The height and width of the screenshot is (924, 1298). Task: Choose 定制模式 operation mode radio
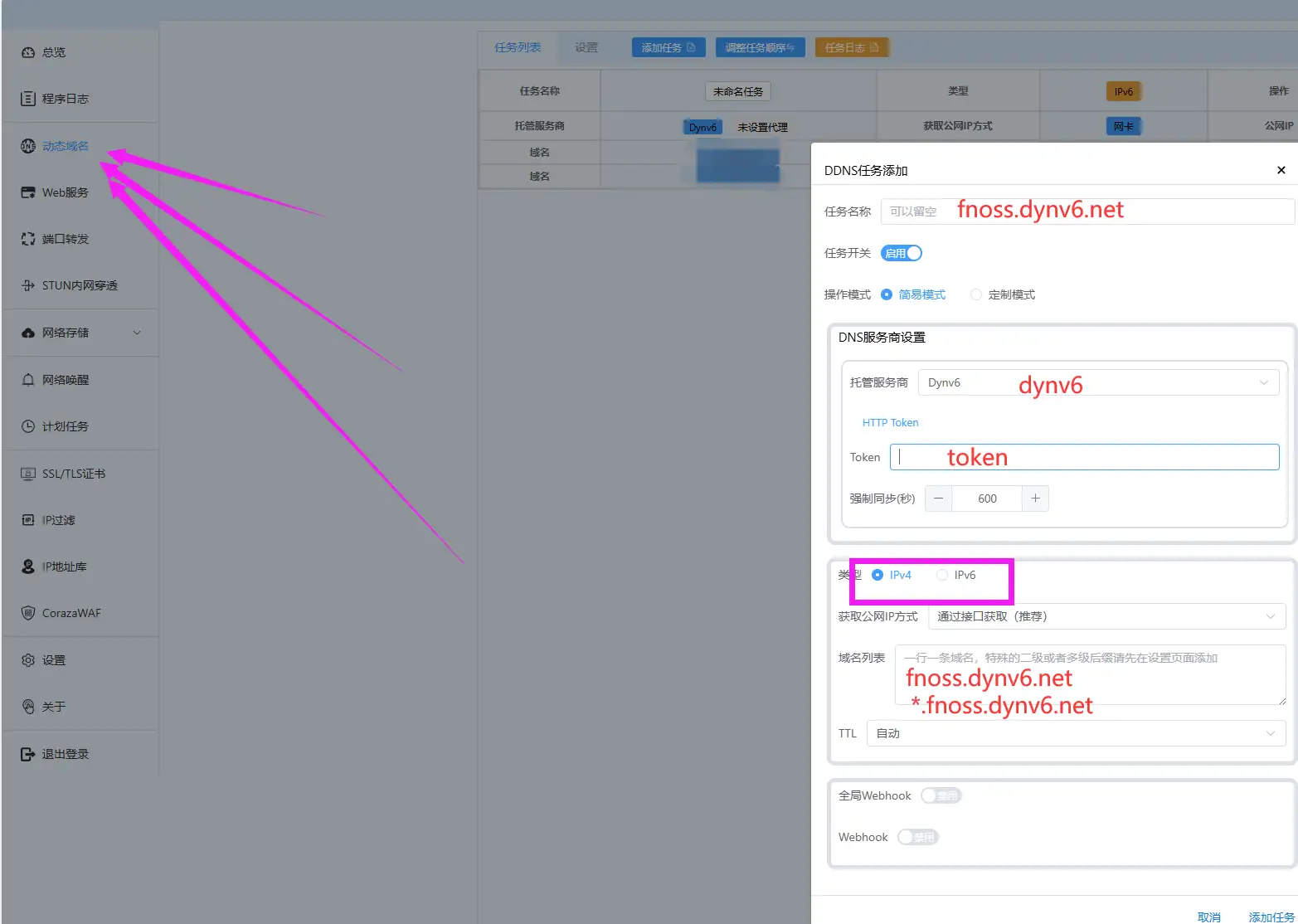976,294
